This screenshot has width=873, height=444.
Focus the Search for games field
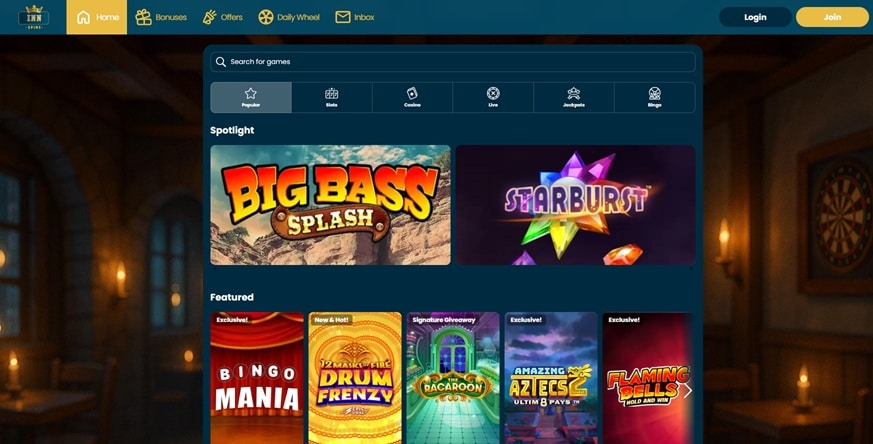coord(453,62)
